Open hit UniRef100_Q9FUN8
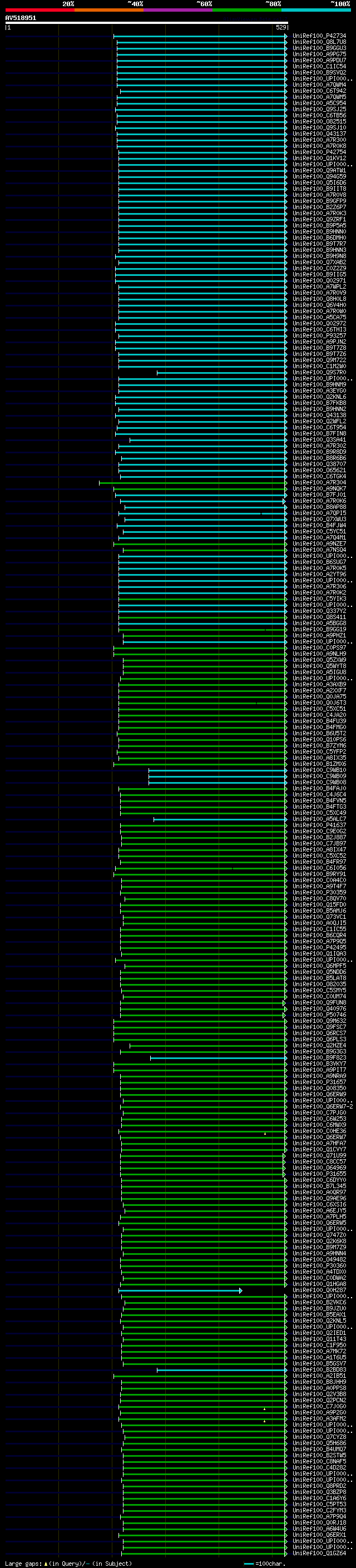Image resolution: width=356 pixels, height=1568 pixels. point(319,1002)
